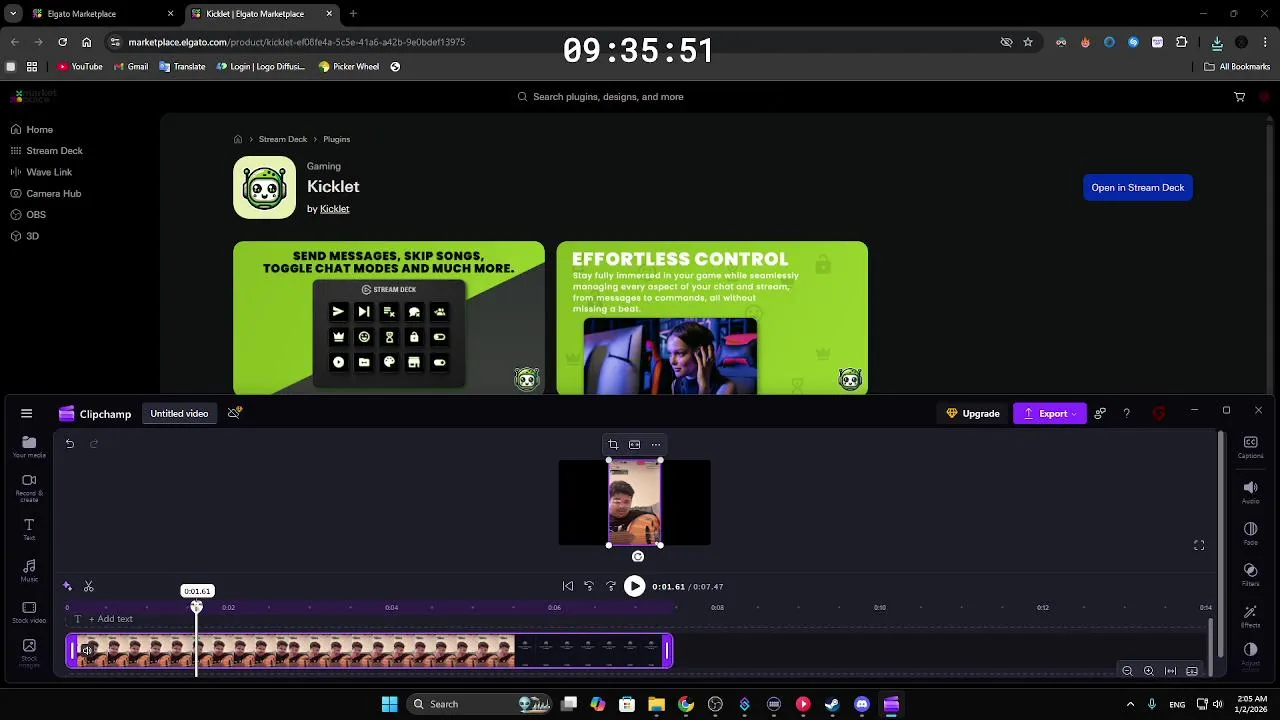Mute the timeline clip audio

(x=87, y=651)
